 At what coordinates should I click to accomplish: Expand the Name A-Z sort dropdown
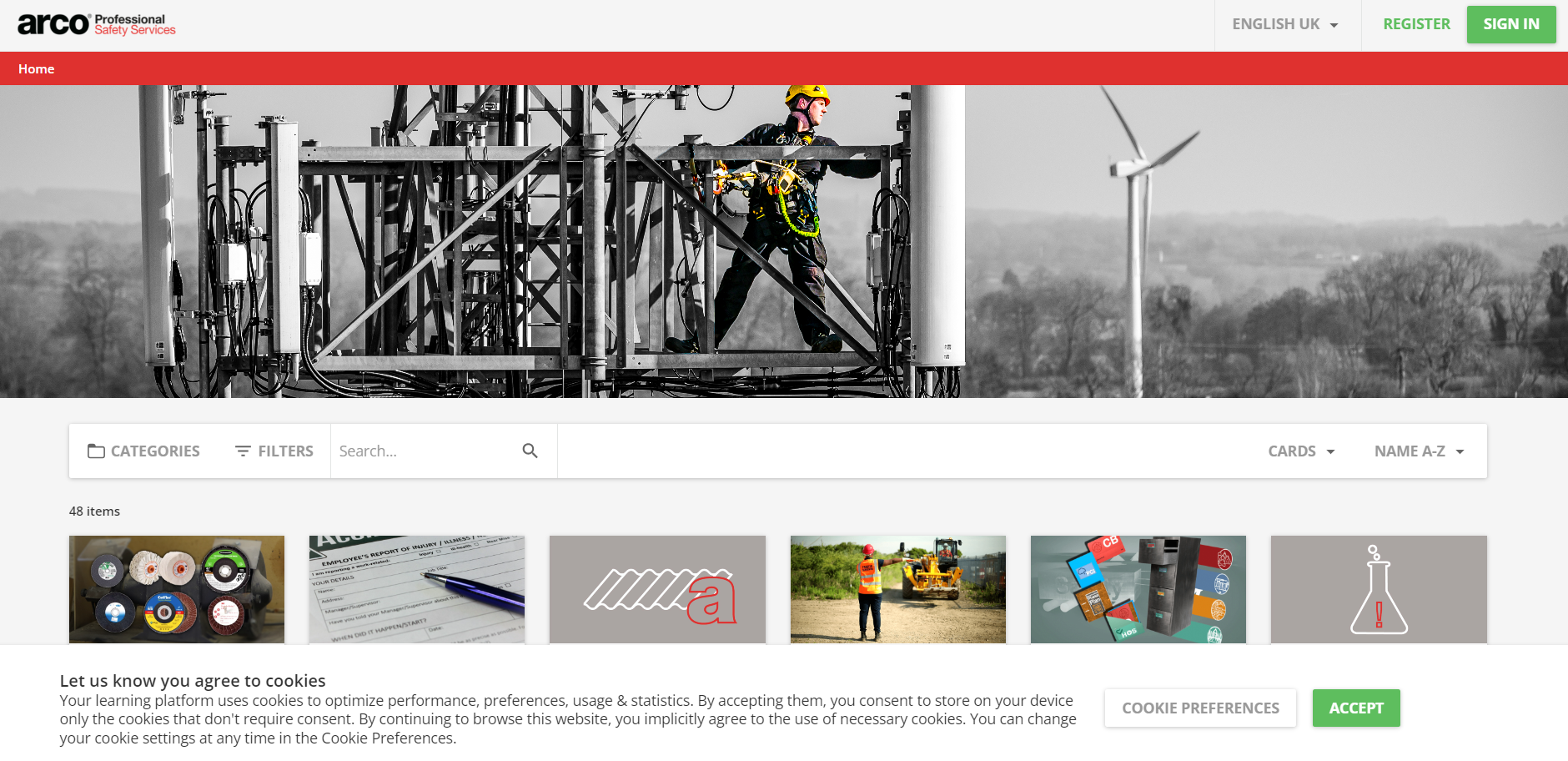click(1419, 451)
